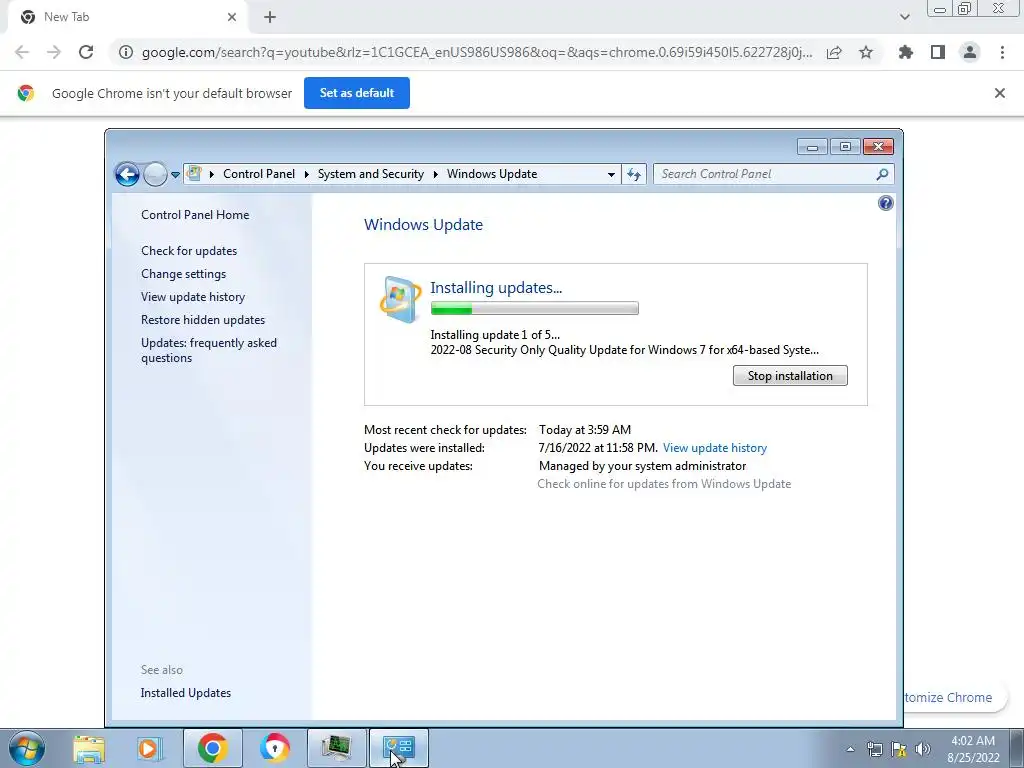Click Windows Update breadcrumb segment
Viewport: 1024px width, 768px height.
coord(492,174)
